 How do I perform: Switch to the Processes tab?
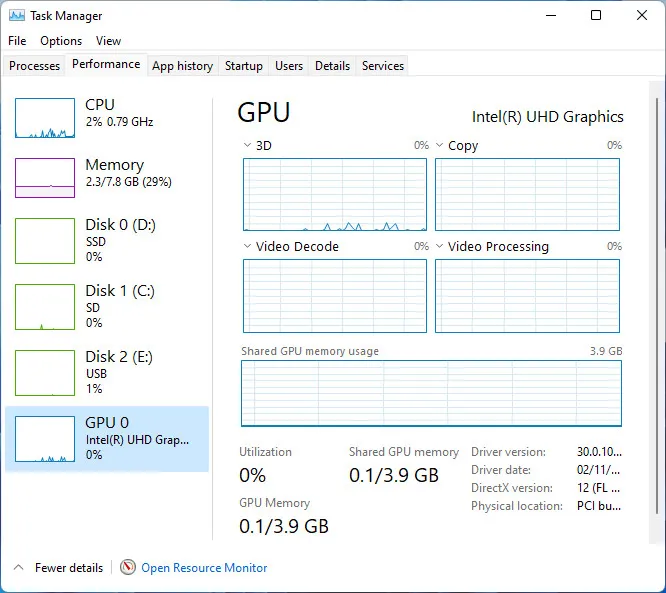click(35, 66)
